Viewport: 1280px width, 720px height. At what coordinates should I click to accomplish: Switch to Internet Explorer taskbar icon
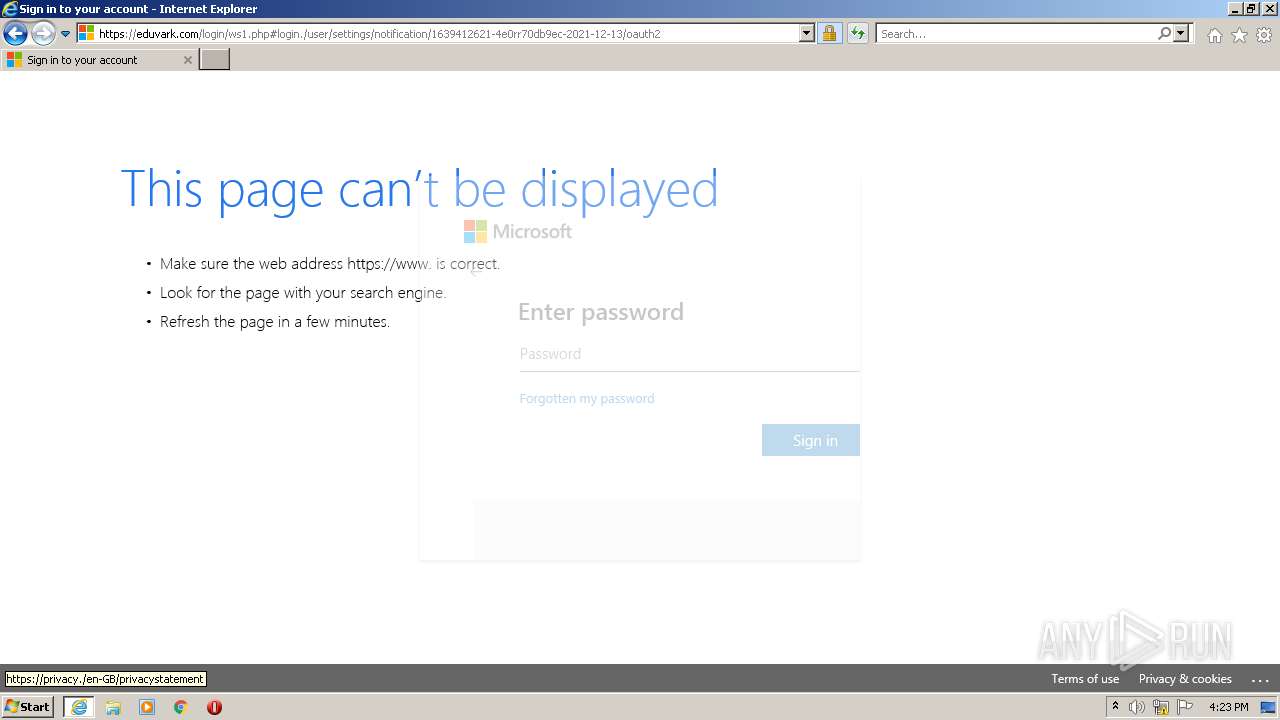[x=79, y=707]
